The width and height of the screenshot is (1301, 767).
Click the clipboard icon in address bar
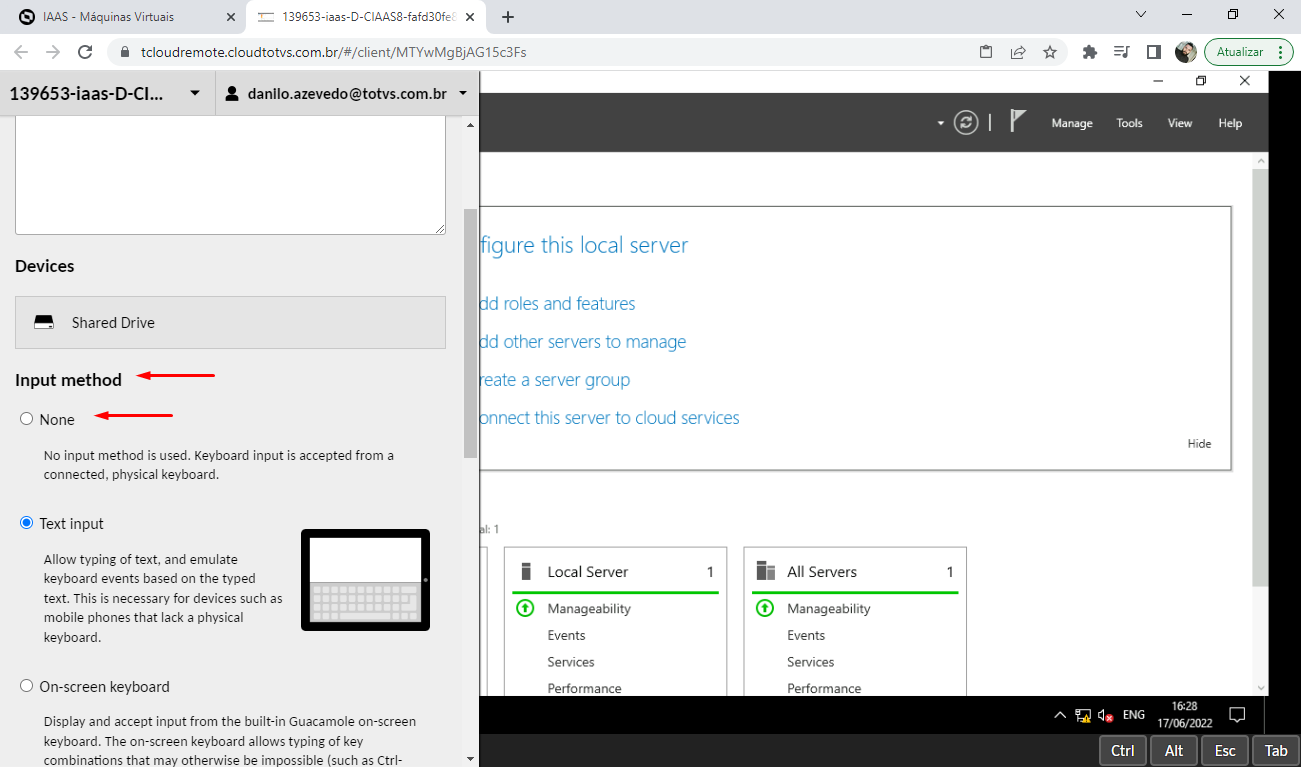point(986,52)
